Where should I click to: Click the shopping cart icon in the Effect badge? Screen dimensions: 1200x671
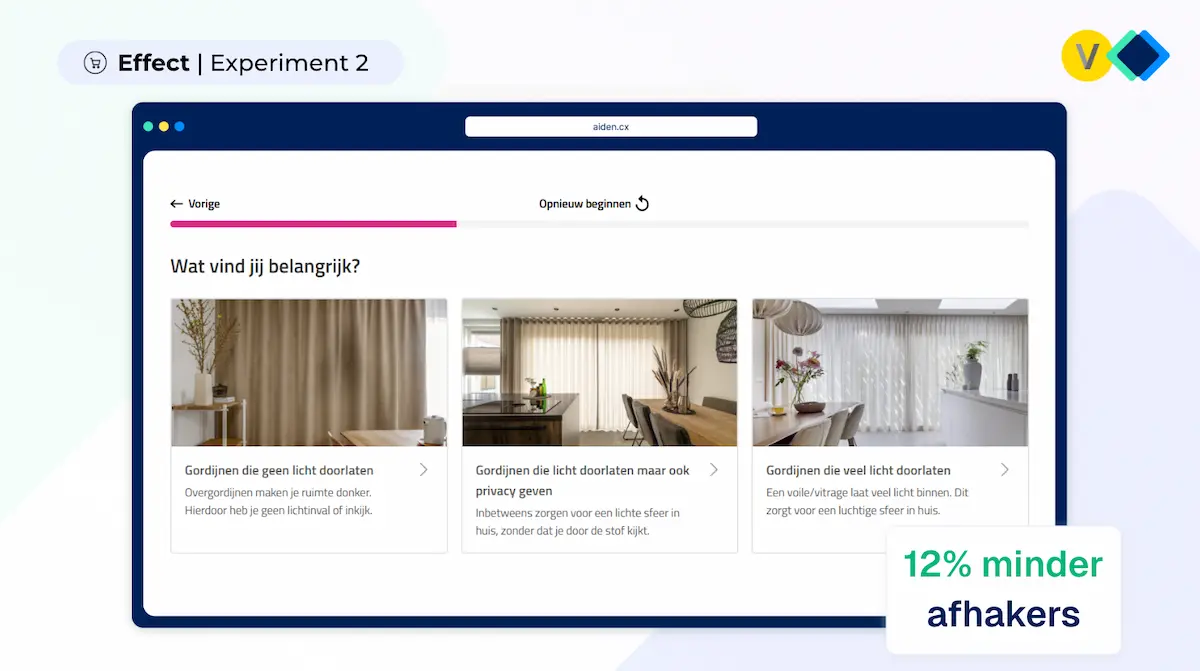pos(95,63)
